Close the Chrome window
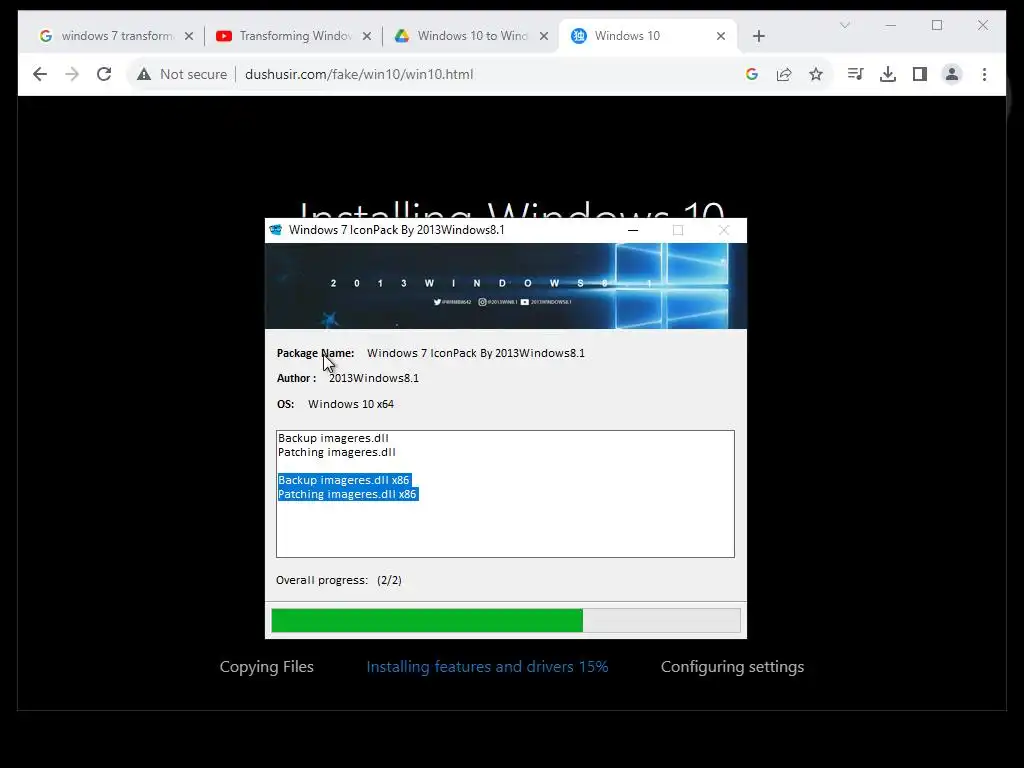Image resolution: width=1024 pixels, height=768 pixels. (x=982, y=25)
